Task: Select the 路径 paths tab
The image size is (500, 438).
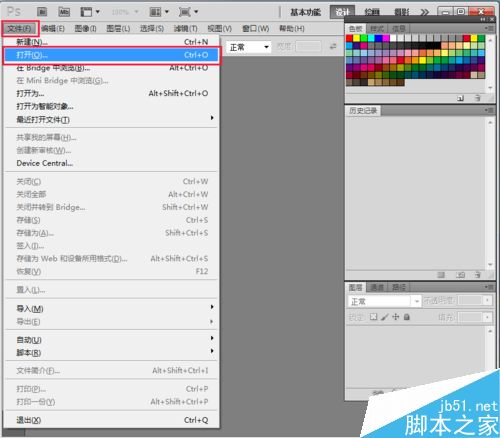Action: tap(399, 287)
